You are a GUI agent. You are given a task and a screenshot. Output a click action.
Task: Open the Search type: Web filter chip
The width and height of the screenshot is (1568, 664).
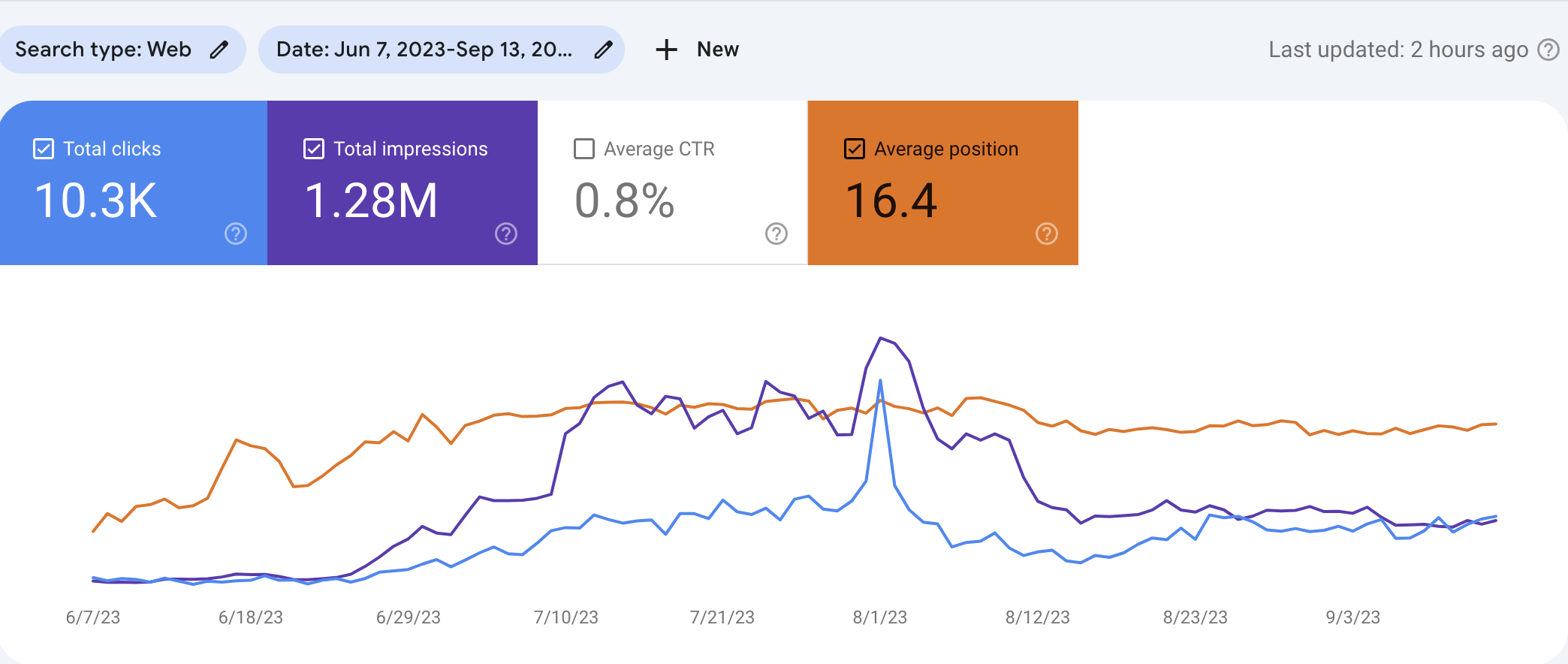click(x=122, y=50)
